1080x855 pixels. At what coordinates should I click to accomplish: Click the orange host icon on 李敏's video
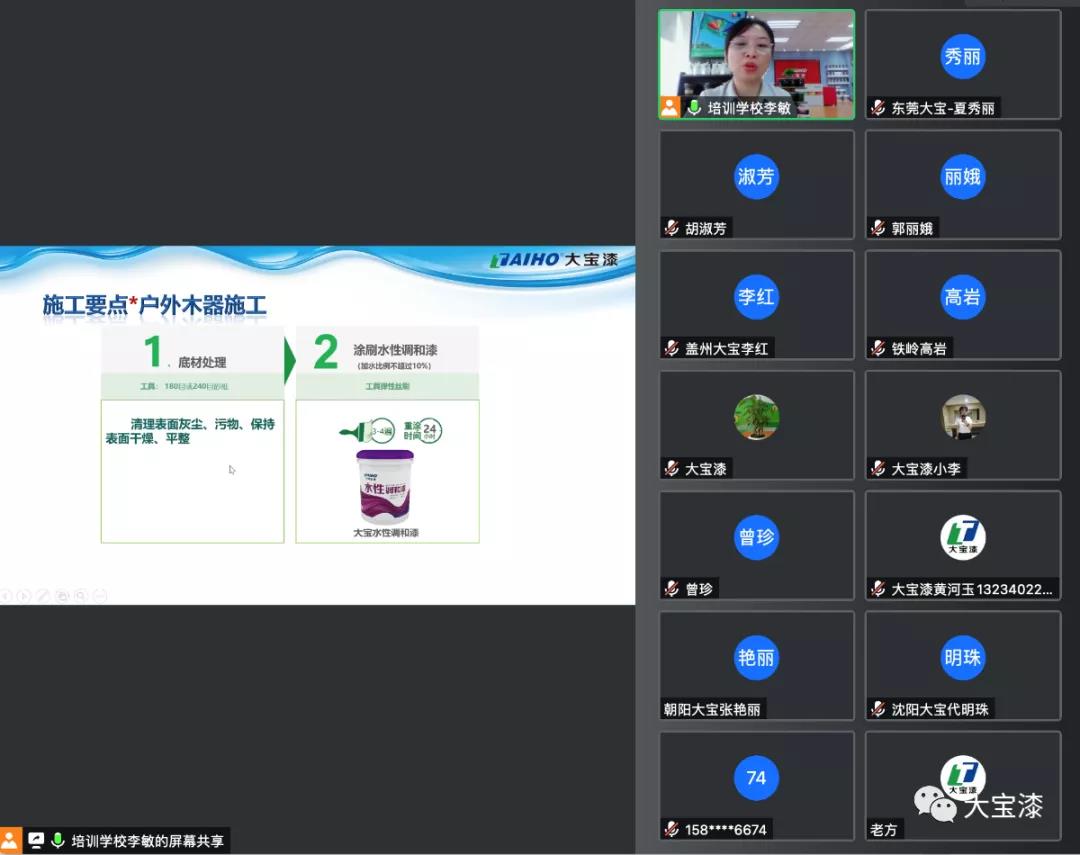pos(669,107)
